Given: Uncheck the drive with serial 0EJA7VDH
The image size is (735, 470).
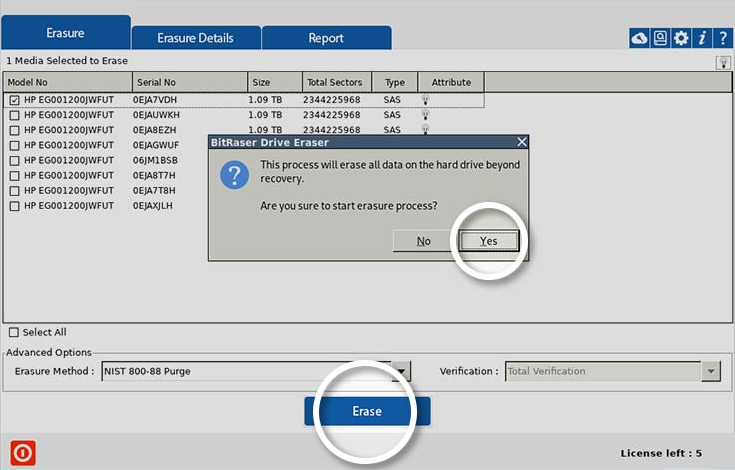Looking at the screenshot, I should [15, 100].
